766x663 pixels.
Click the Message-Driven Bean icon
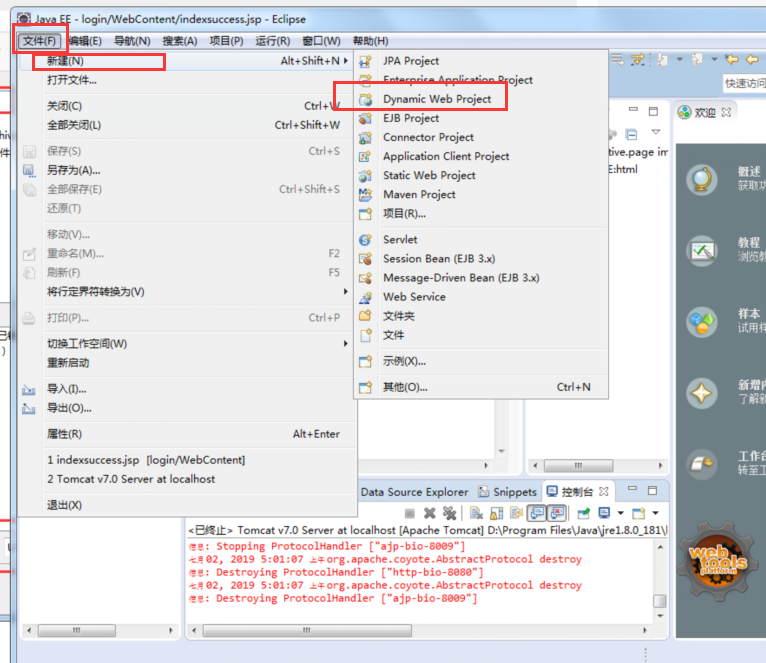tap(365, 278)
